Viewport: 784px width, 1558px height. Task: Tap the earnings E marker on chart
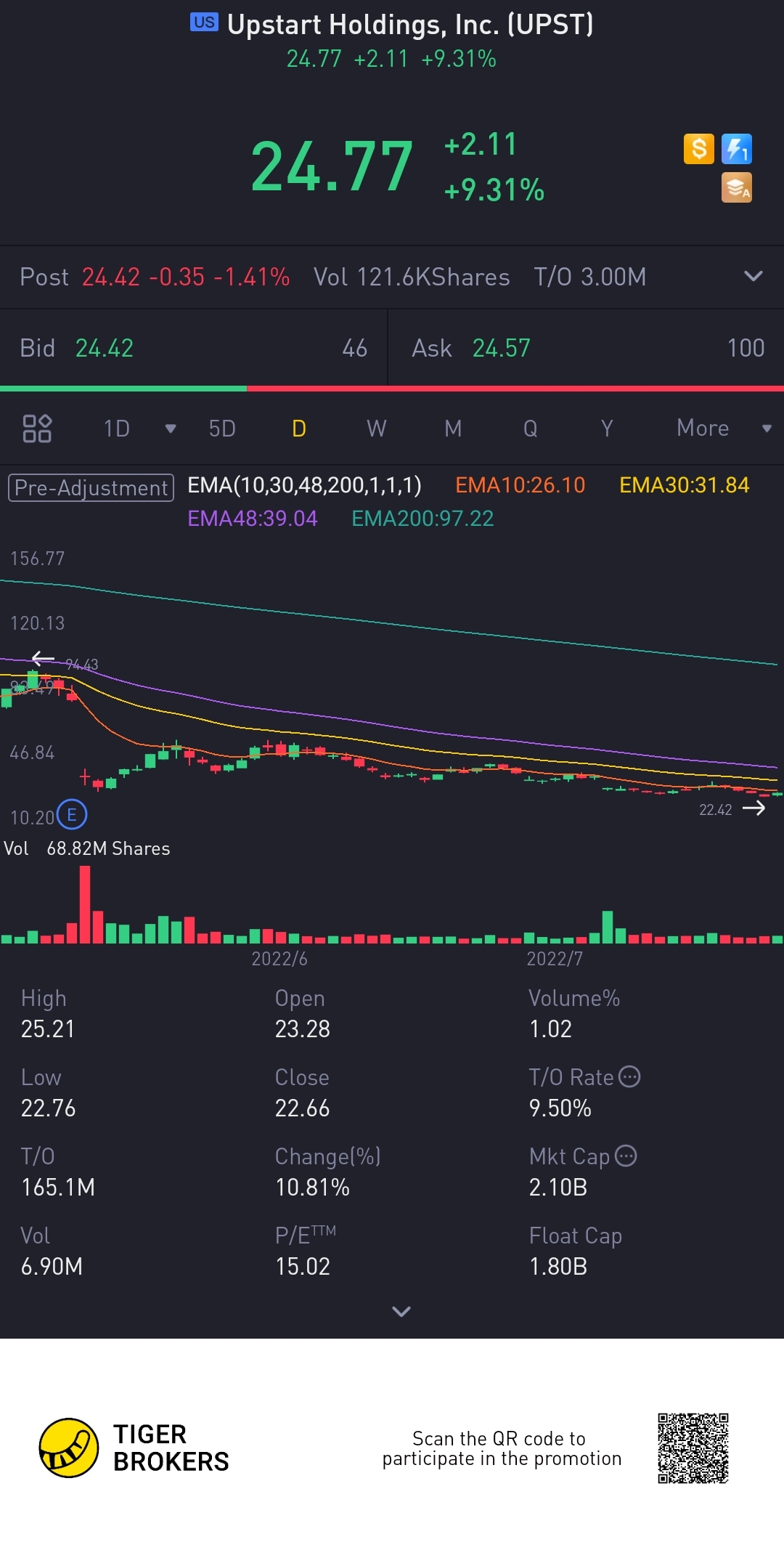pyautogui.click(x=72, y=815)
